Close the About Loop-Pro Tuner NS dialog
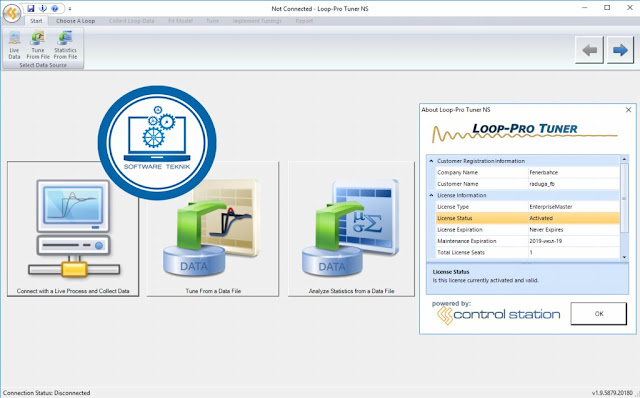The height and width of the screenshot is (398, 640). point(629,110)
